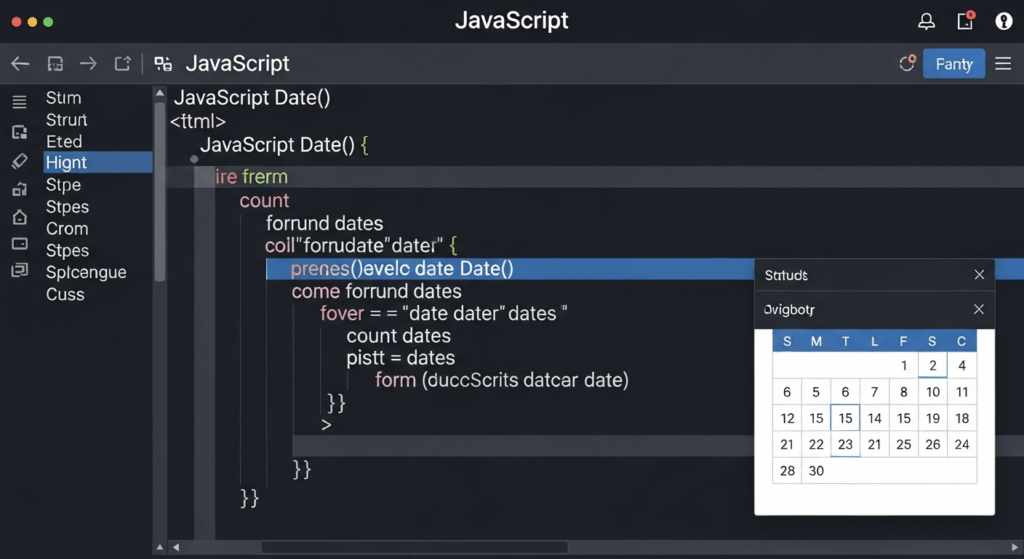The image size is (1024, 559).
Task: Close the Sttuds panel
Action: pos(979,275)
